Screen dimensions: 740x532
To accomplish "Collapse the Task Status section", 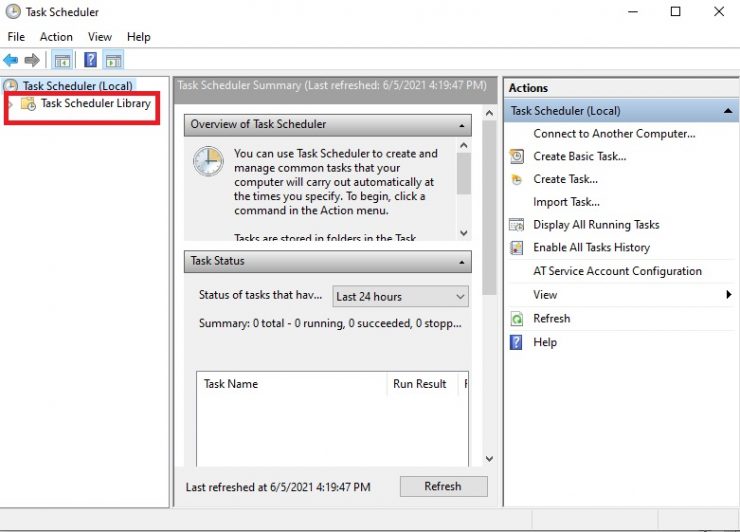I will coord(462,262).
